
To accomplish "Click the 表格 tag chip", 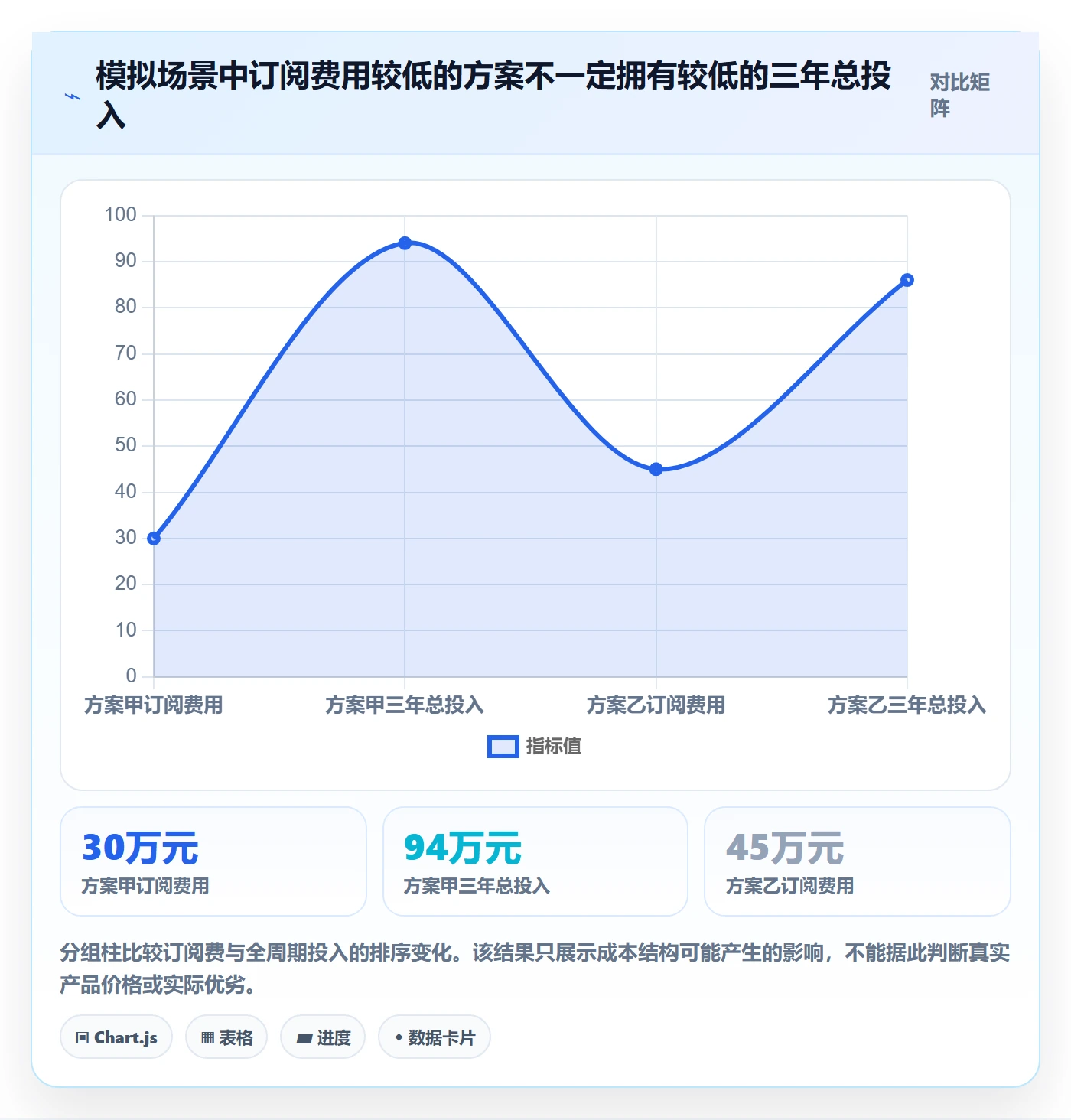I will (226, 1037).
